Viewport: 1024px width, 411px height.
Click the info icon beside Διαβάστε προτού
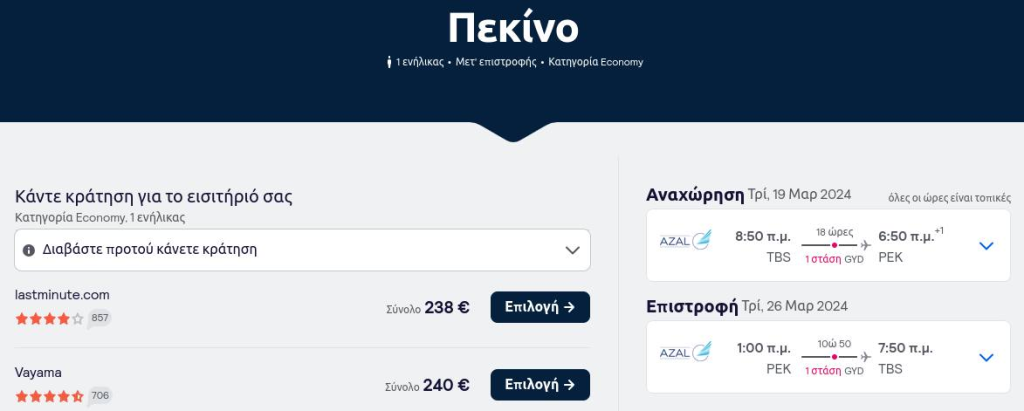[x=29, y=250]
